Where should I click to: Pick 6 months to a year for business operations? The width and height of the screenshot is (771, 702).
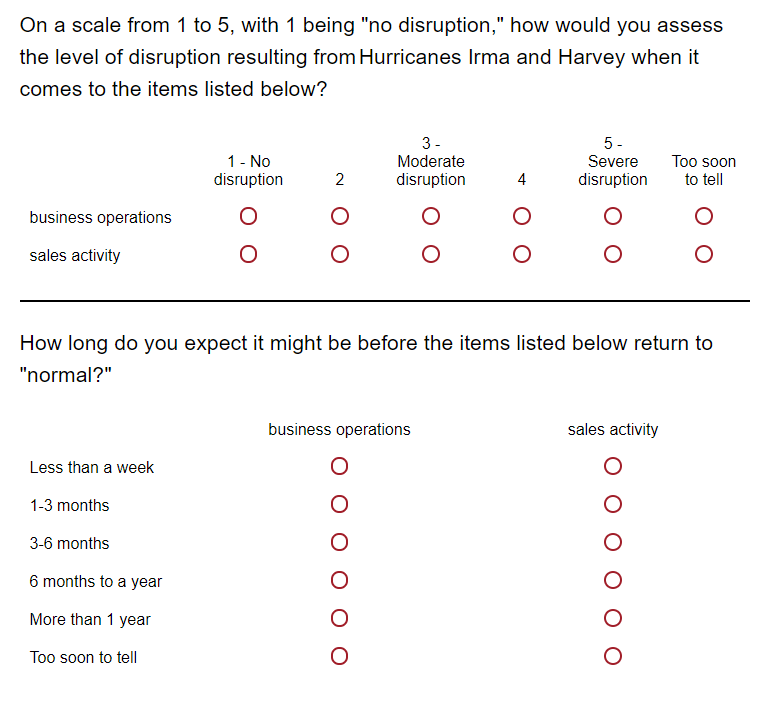pos(339,580)
